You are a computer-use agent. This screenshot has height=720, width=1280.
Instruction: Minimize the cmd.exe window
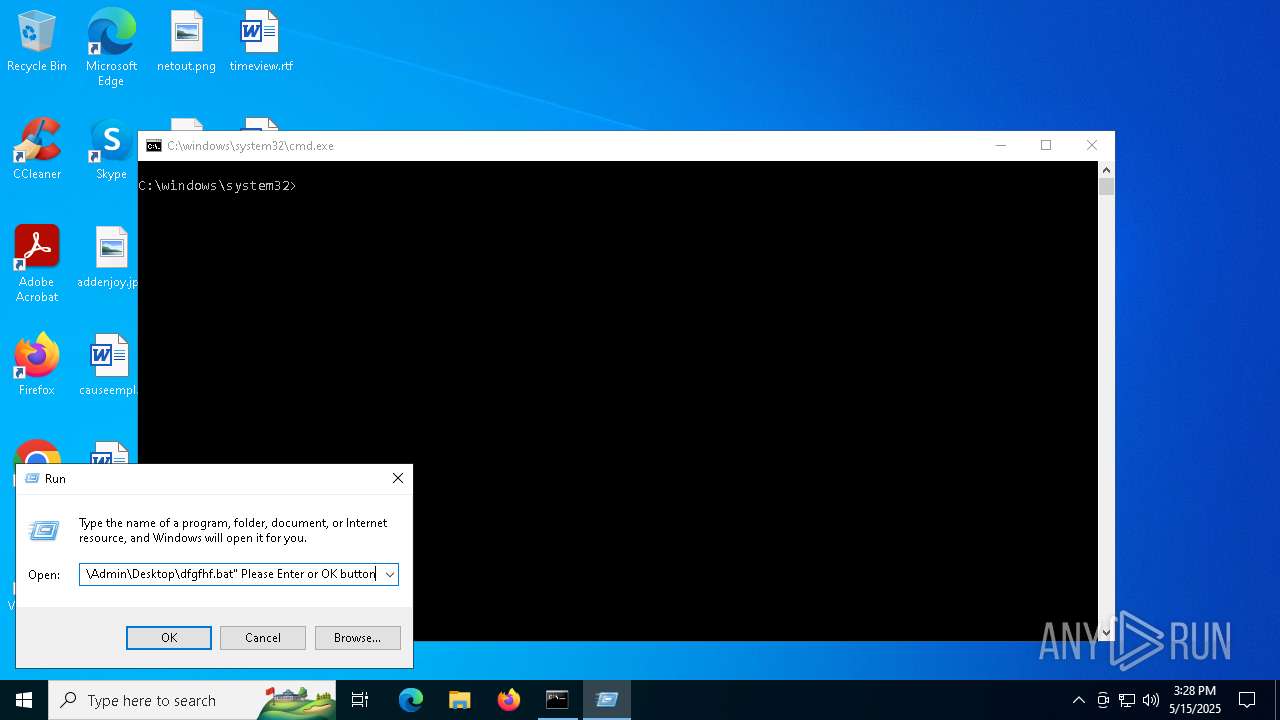[1000, 146]
